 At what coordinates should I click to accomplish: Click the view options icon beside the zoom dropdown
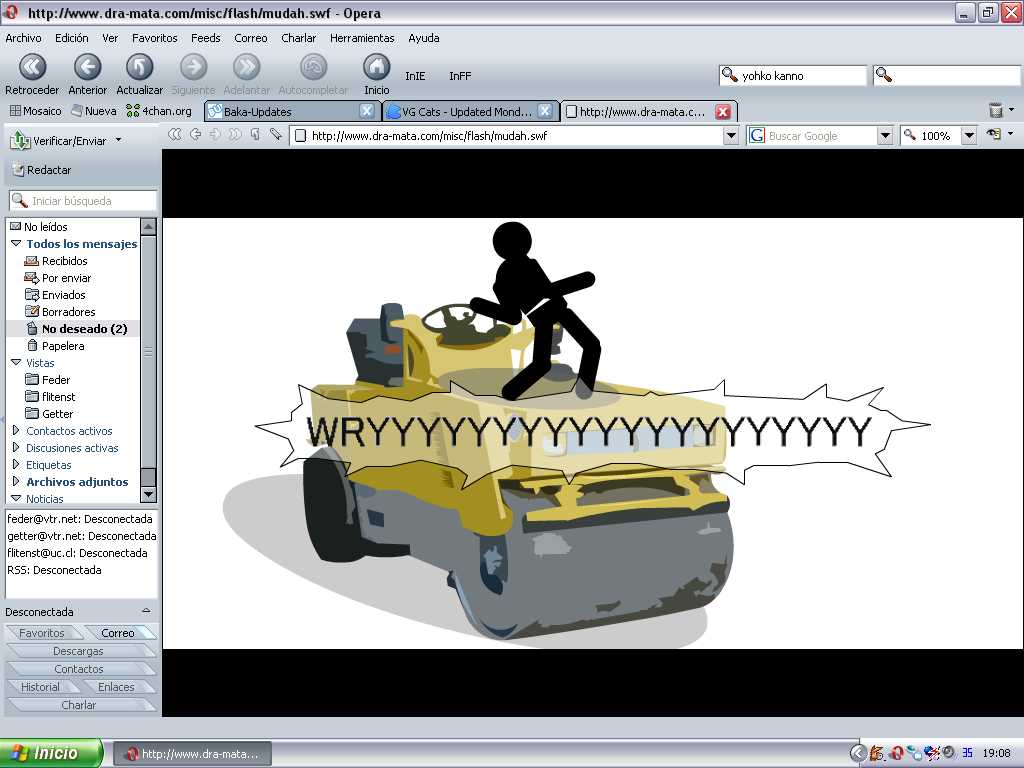pos(994,135)
